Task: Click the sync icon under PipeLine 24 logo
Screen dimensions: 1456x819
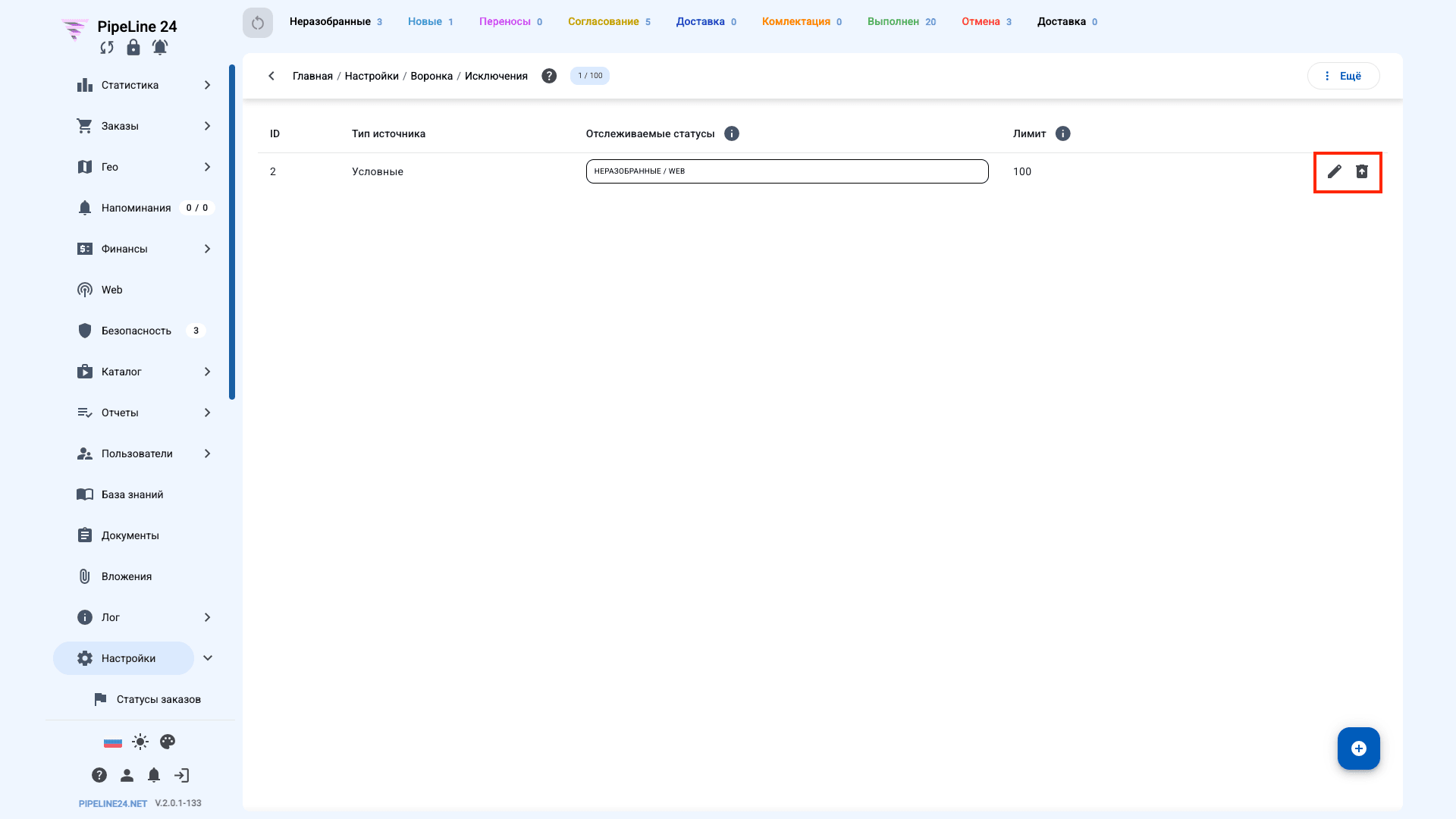Action: pyautogui.click(x=107, y=48)
